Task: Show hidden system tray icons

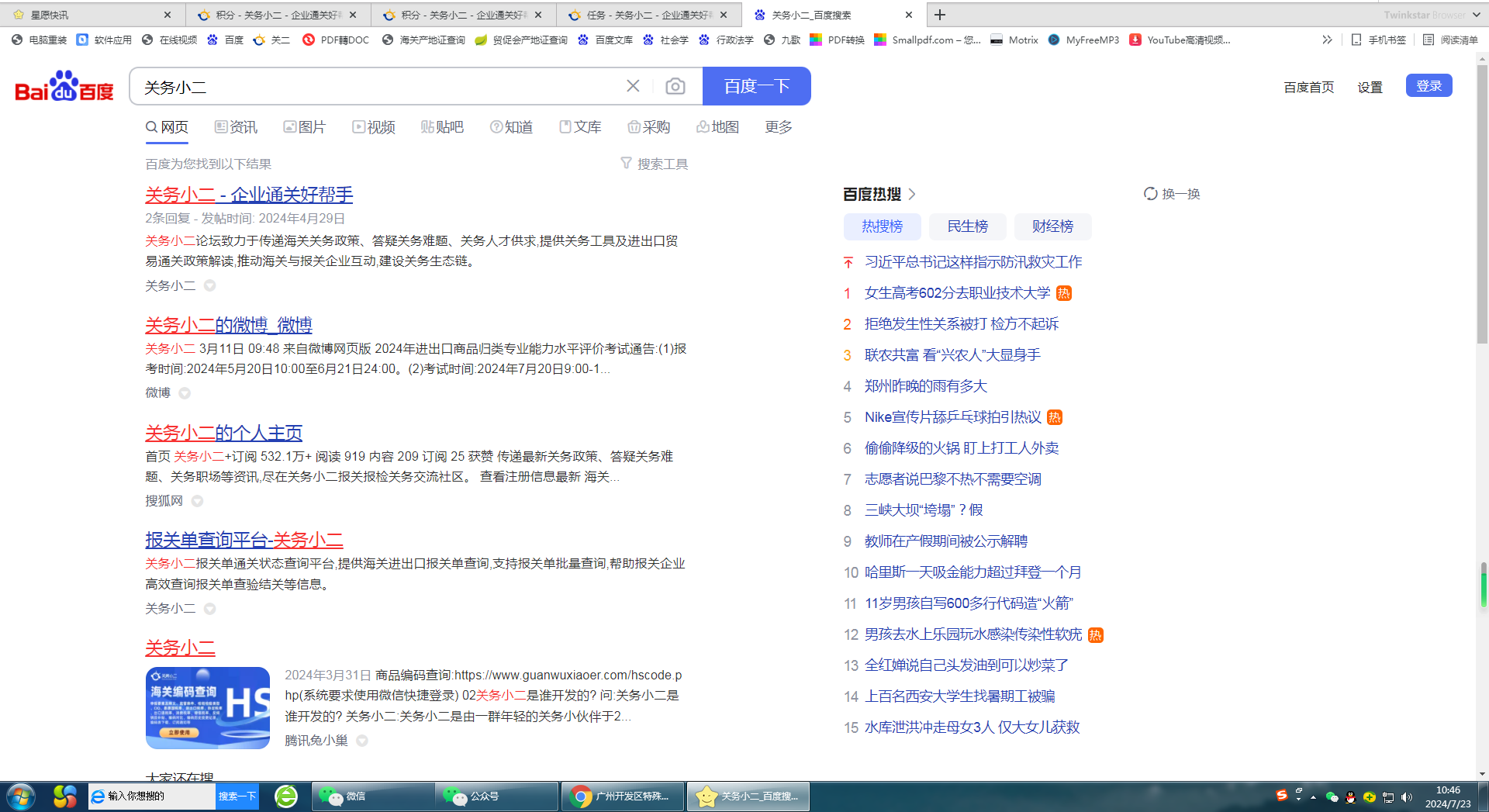Action: pyautogui.click(x=1313, y=797)
